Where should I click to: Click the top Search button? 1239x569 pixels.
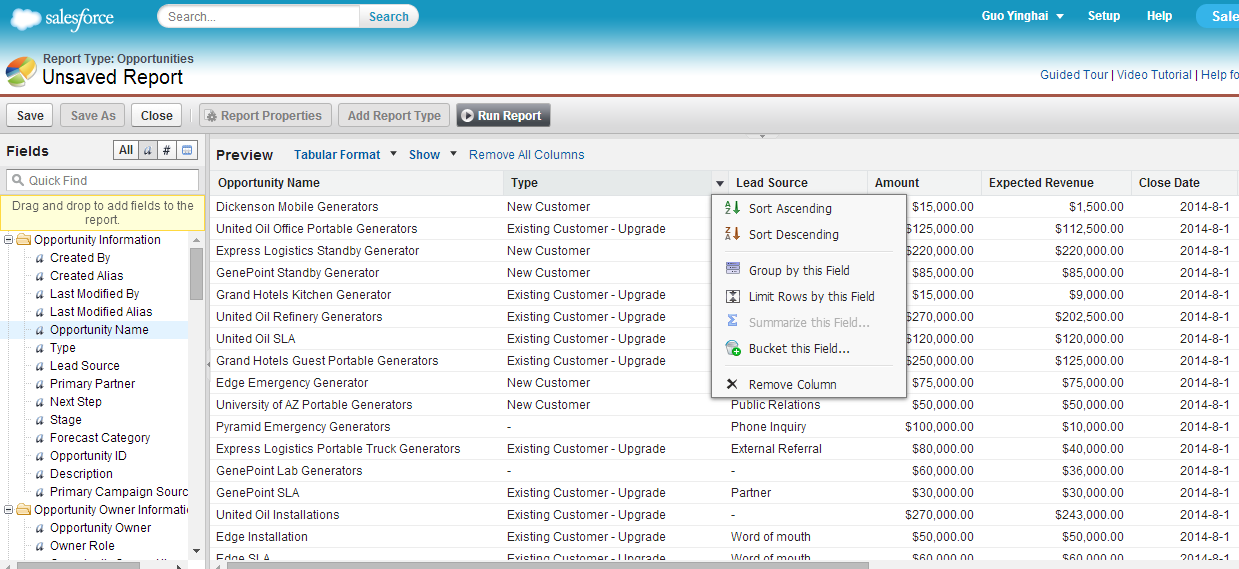389,16
